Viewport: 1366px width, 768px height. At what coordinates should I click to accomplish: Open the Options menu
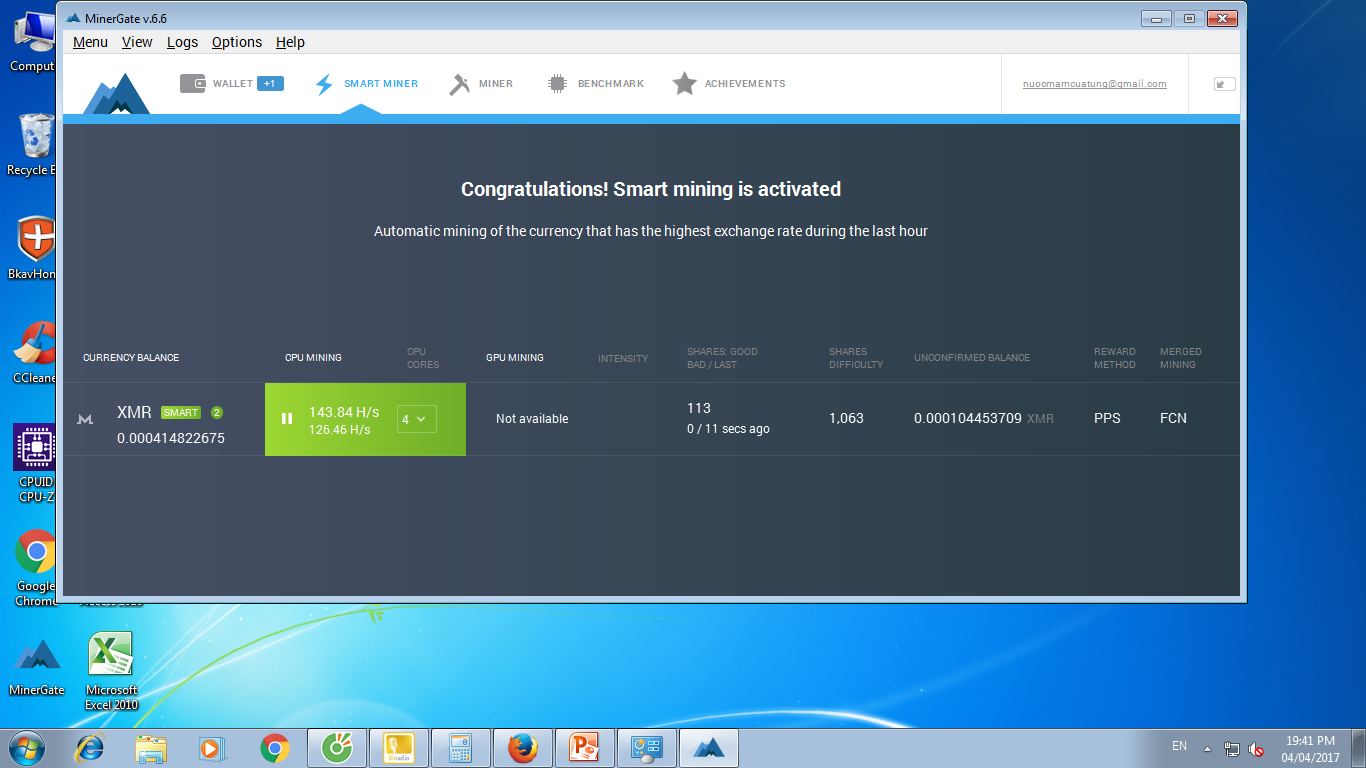(x=237, y=42)
